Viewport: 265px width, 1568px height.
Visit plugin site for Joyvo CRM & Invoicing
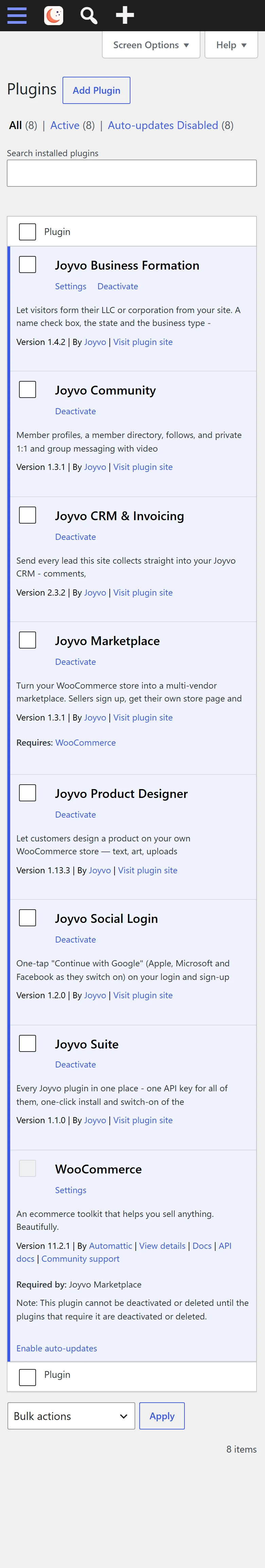click(143, 592)
